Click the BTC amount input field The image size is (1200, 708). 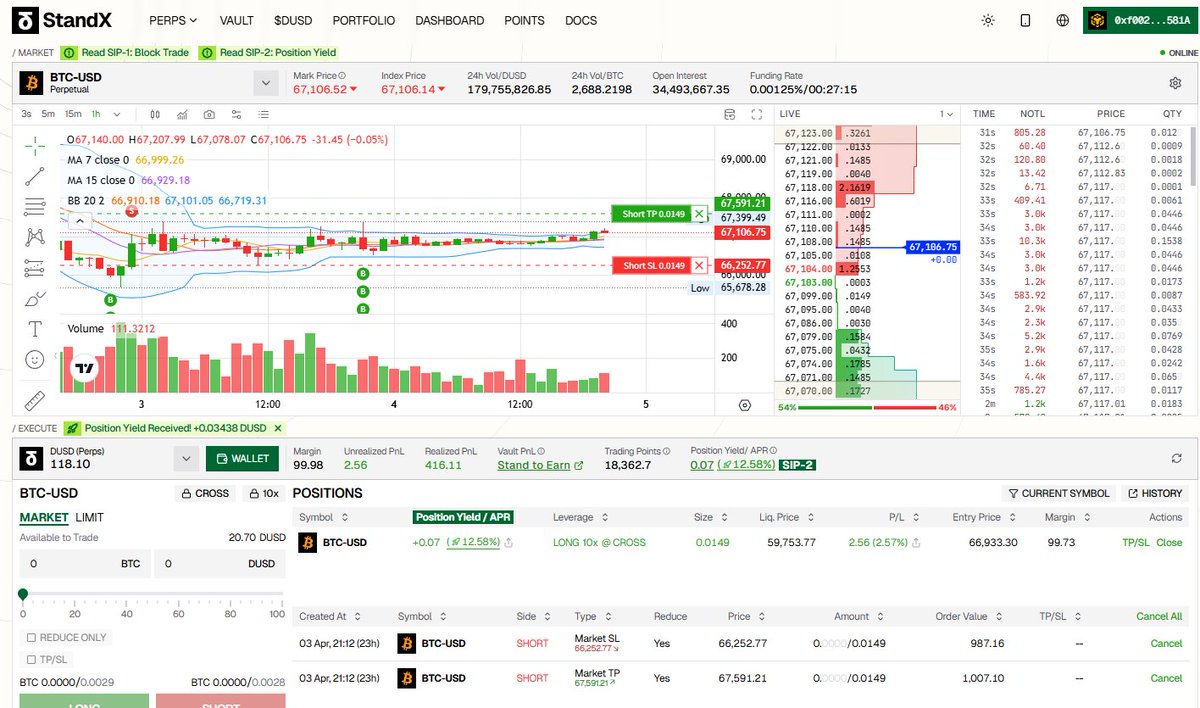[x=85, y=563]
